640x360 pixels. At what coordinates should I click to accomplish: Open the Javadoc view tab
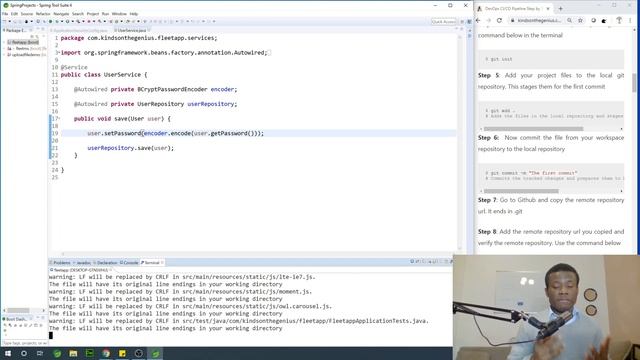[83, 262]
